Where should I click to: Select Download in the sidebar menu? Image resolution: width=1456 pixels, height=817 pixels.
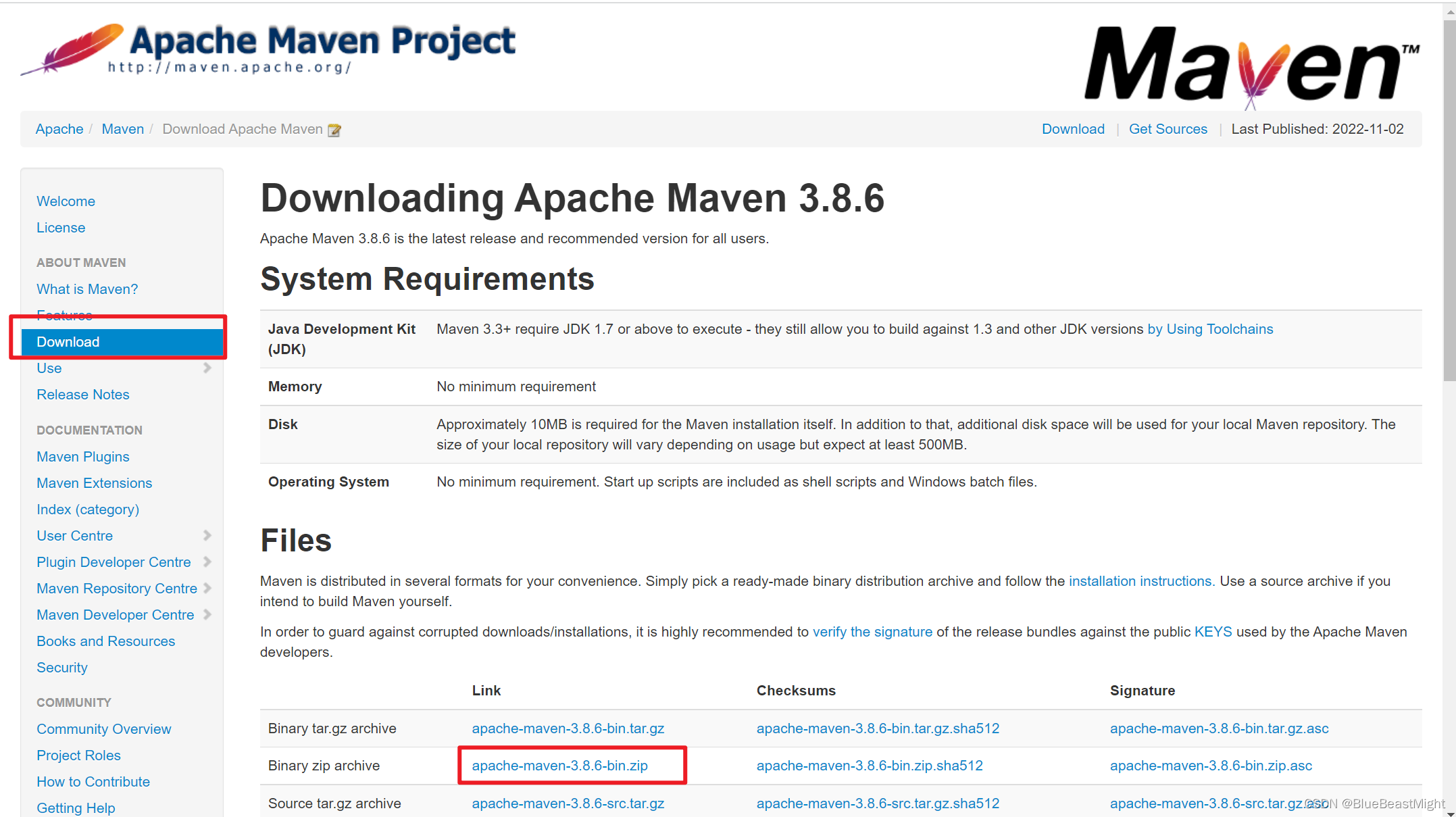[68, 342]
